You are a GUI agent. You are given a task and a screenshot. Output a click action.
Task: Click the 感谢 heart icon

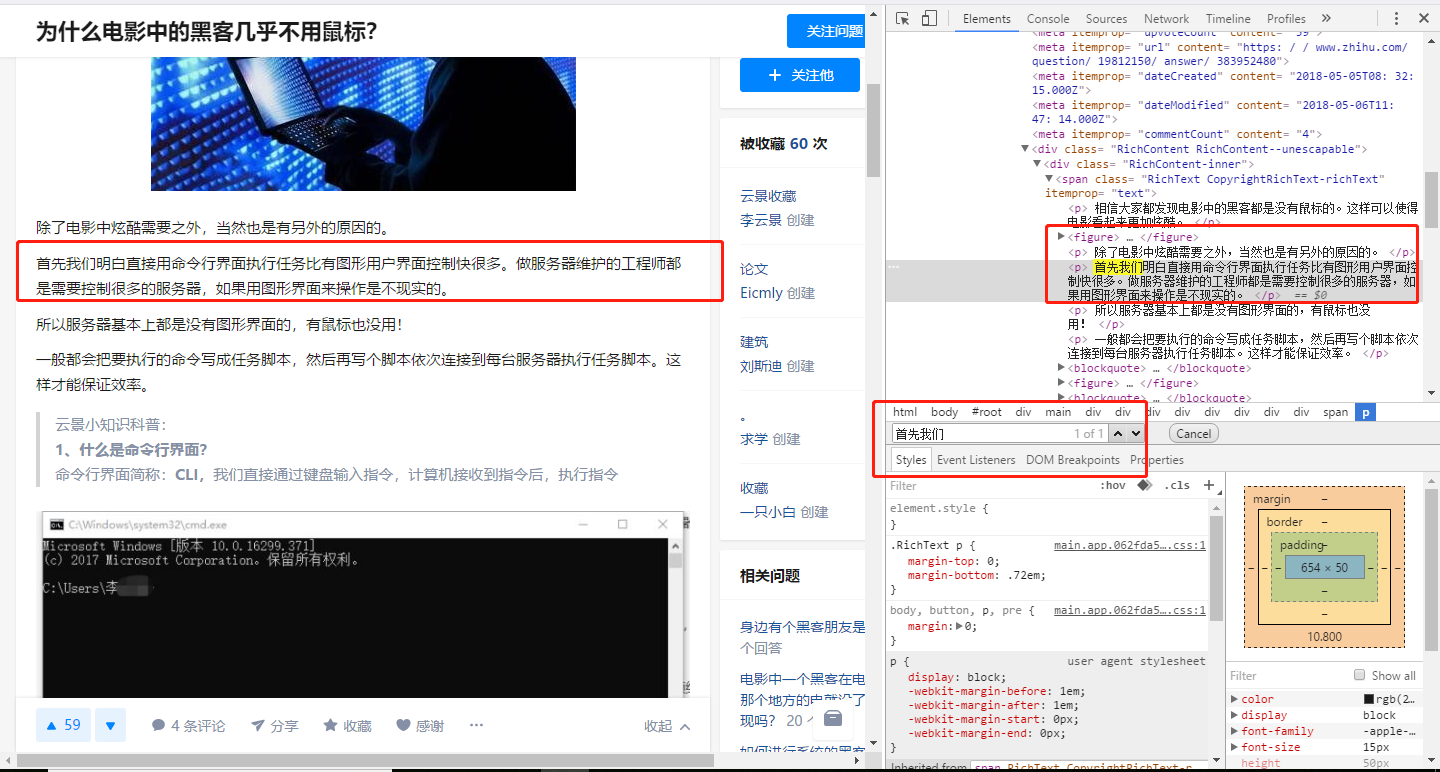[403, 725]
